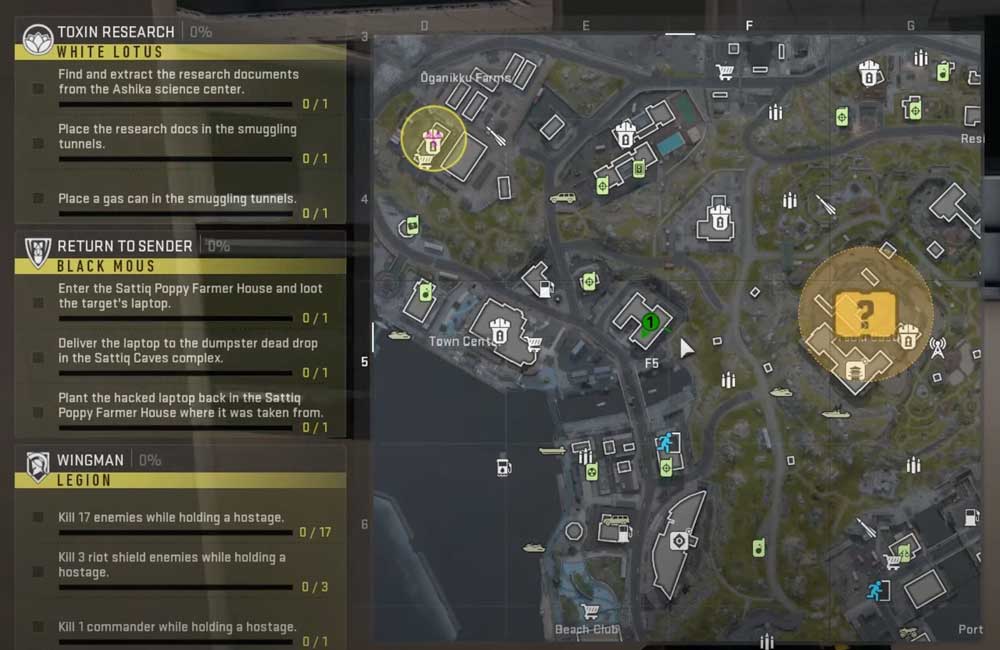Click the Beach Club location label
Viewport: 1000px width, 650px height.
[x=585, y=630]
